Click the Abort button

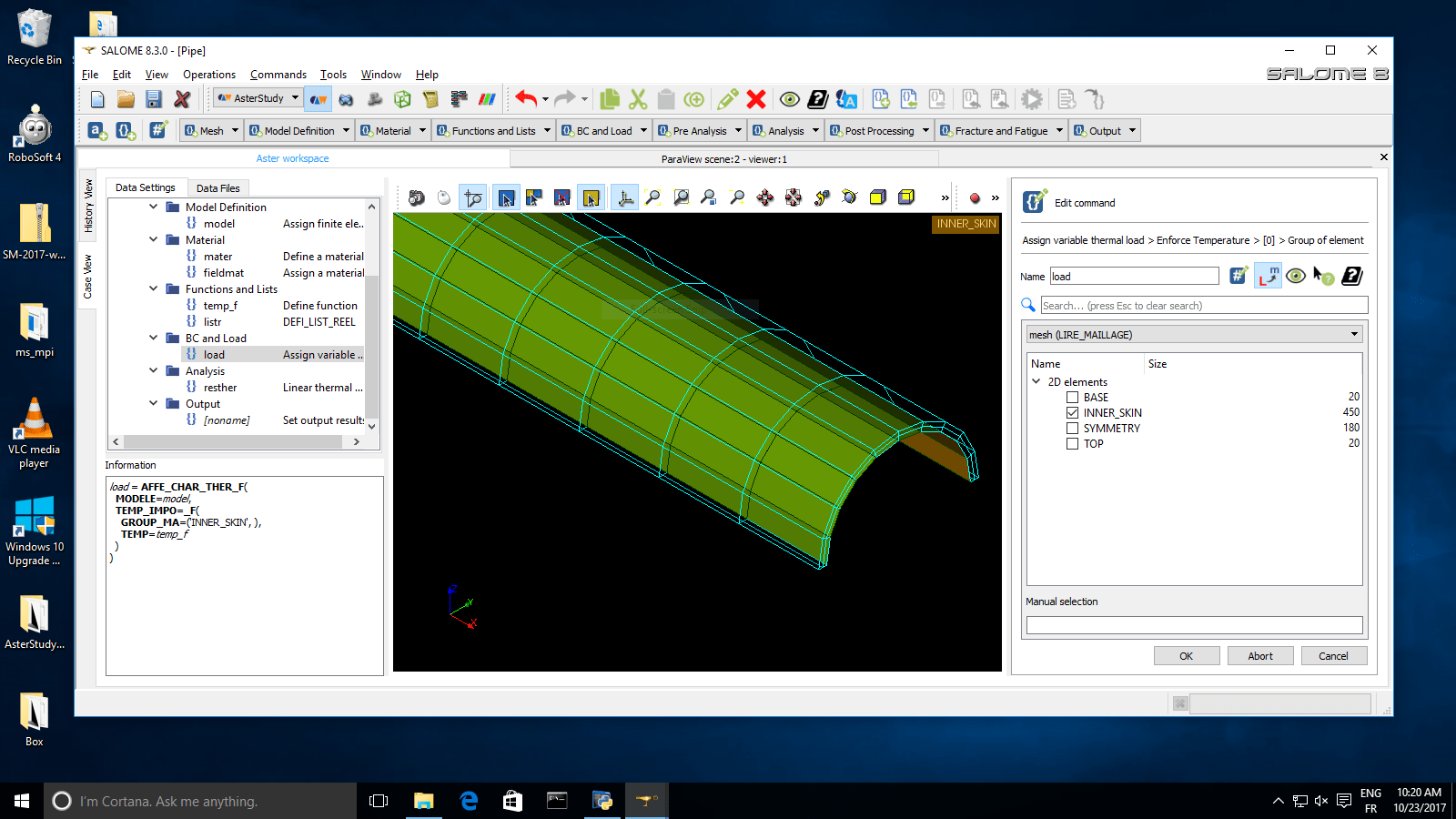(x=1259, y=656)
